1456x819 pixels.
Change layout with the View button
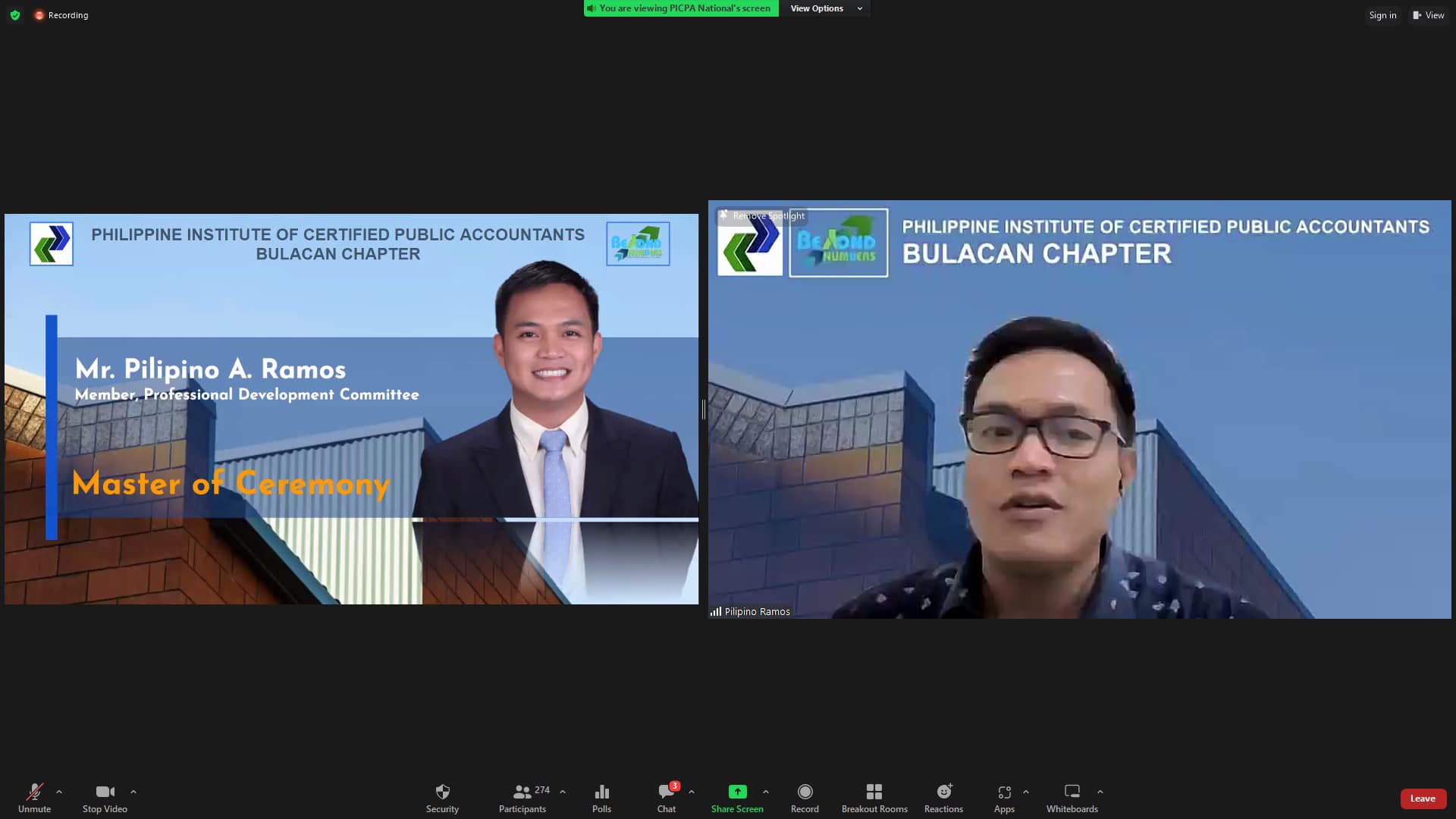tap(1428, 15)
